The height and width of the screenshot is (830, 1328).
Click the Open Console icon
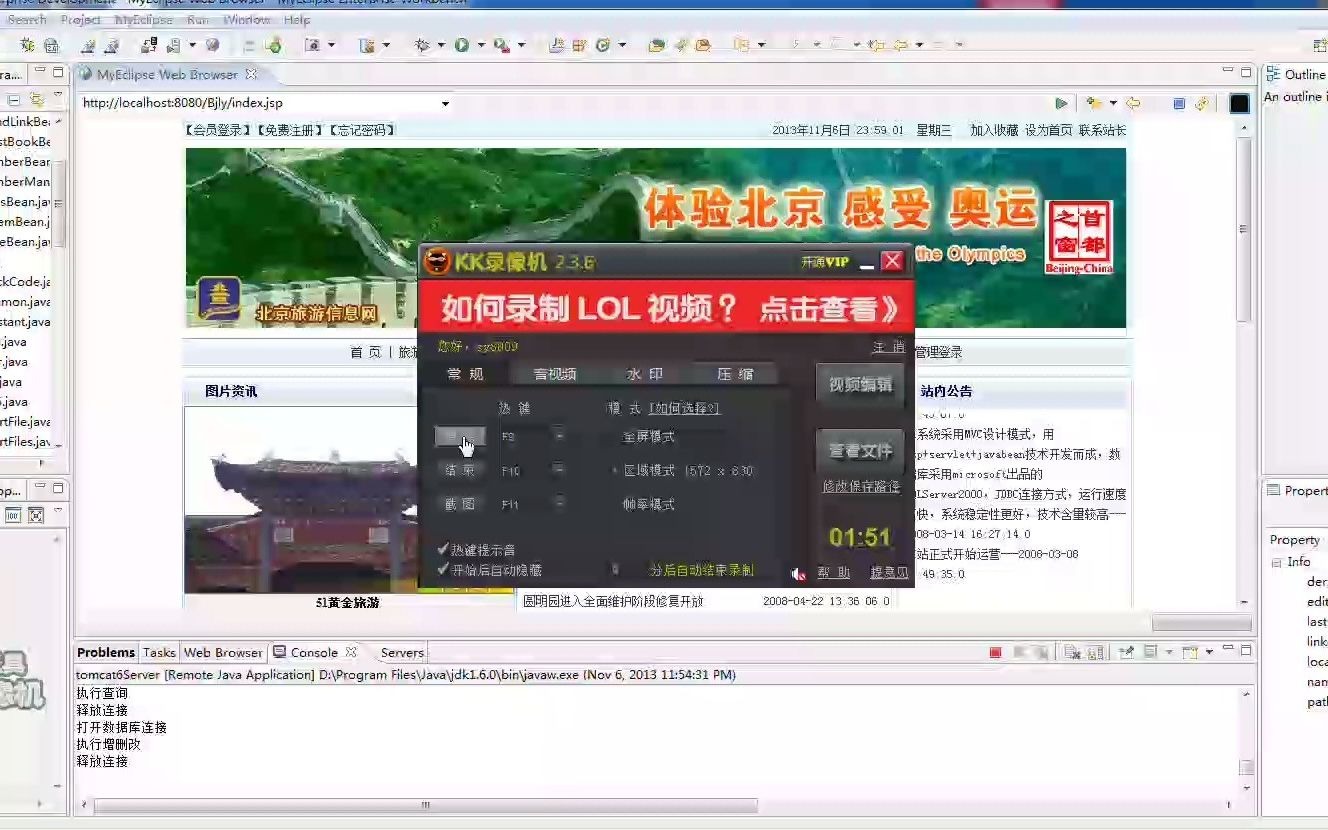[1189, 652]
